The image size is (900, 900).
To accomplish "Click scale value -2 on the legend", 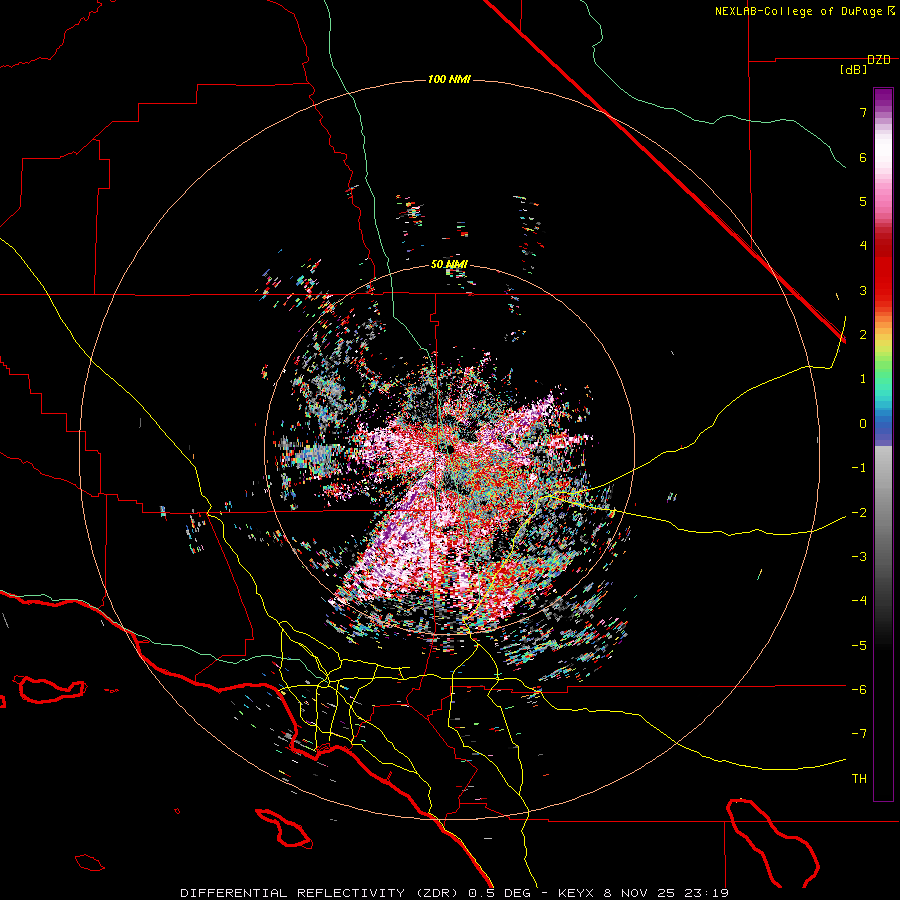I will coord(859,513).
